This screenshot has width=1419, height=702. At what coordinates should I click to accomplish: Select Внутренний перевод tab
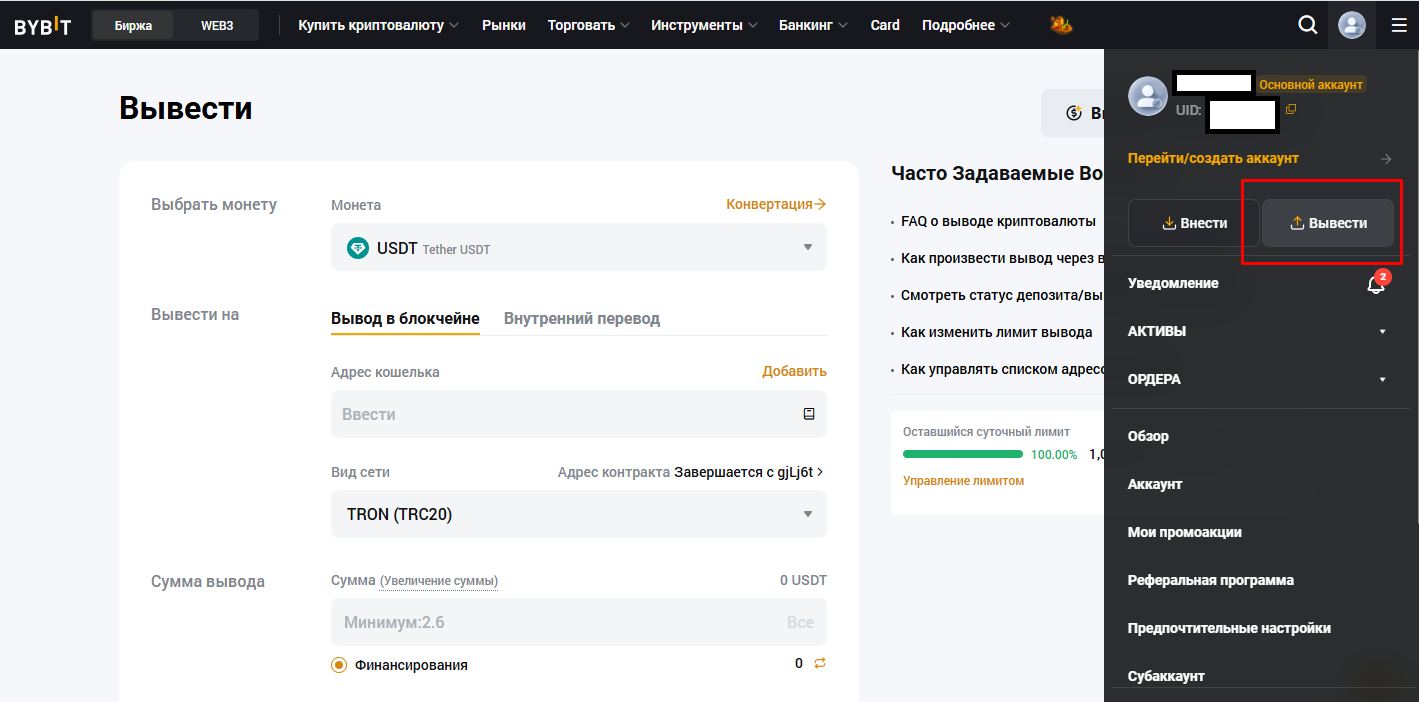pos(582,319)
